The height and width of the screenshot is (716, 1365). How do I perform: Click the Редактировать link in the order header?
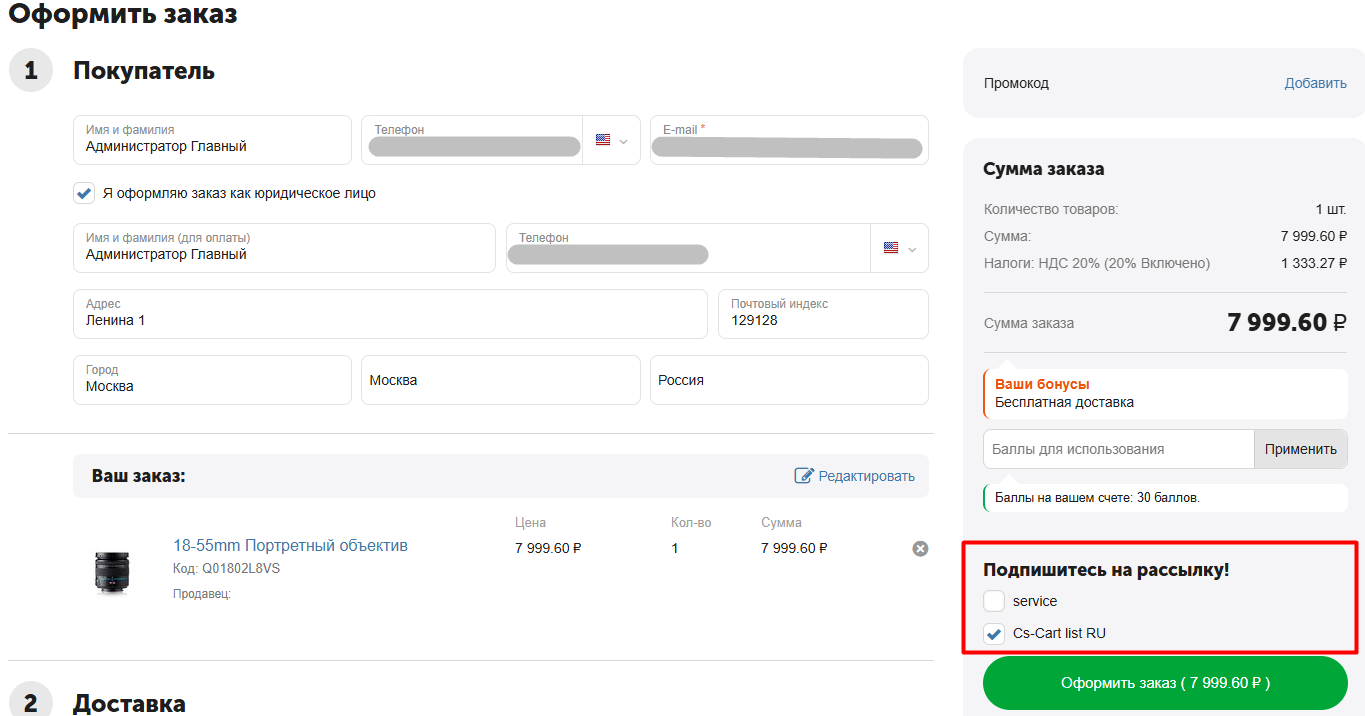(866, 476)
